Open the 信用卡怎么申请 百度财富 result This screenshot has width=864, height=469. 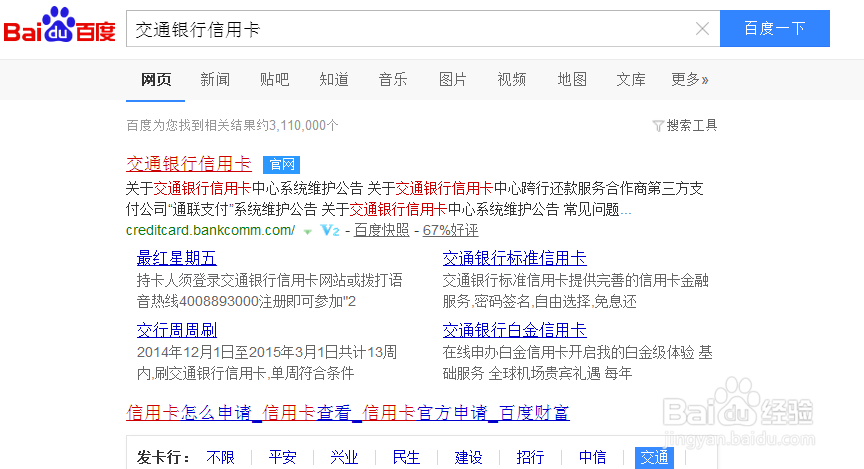coord(348,412)
